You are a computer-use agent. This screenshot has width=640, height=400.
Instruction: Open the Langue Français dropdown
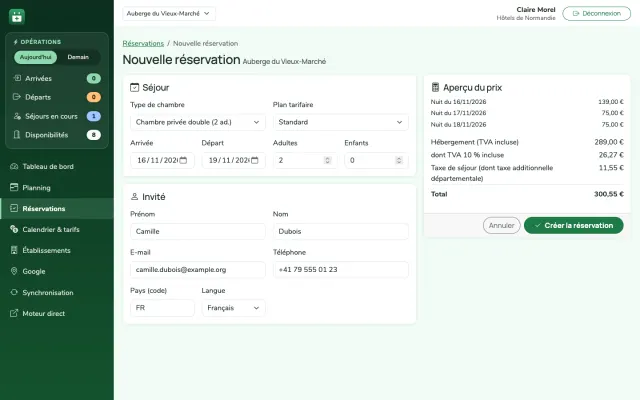pos(233,308)
